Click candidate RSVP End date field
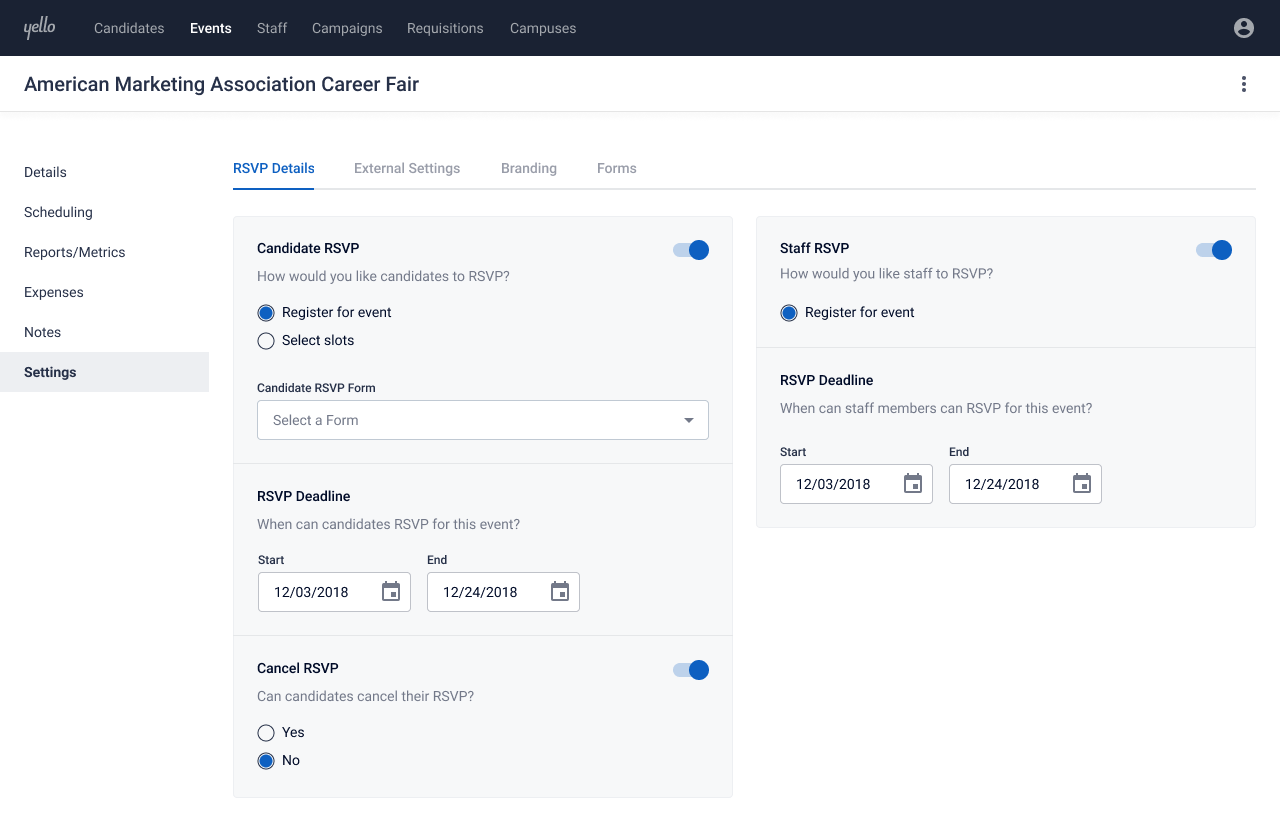1280x836 pixels. point(503,592)
